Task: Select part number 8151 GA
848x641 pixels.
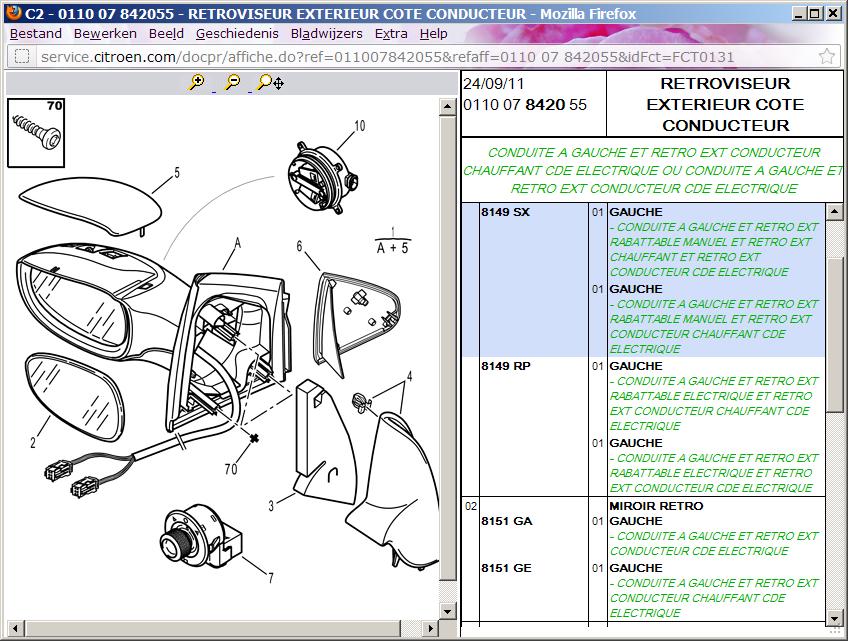Action: click(x=507, y=521)
